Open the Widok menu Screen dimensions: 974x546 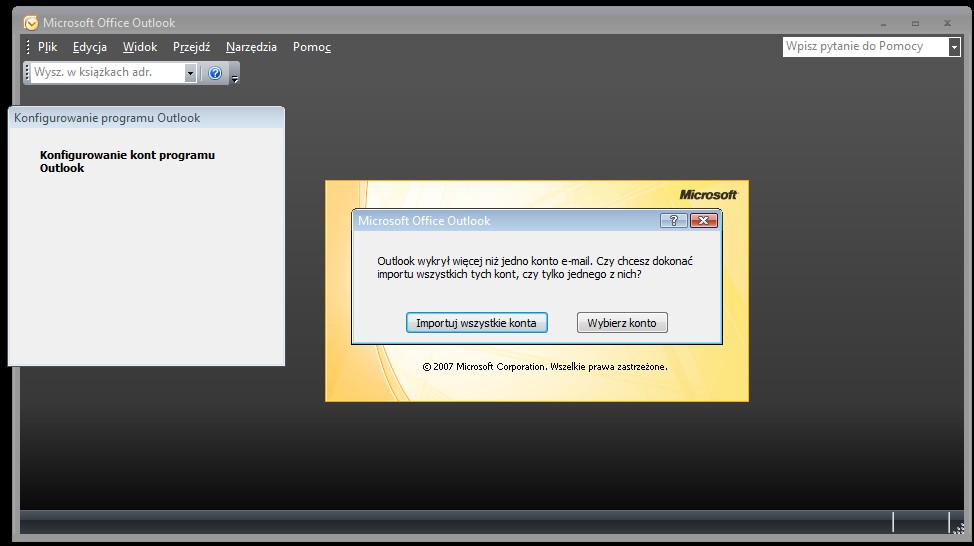pyautogui.click(x=140, y=47)
